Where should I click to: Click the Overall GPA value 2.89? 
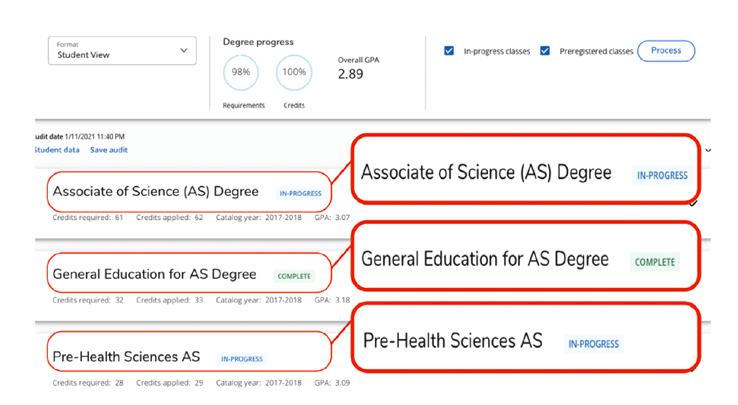350,74
